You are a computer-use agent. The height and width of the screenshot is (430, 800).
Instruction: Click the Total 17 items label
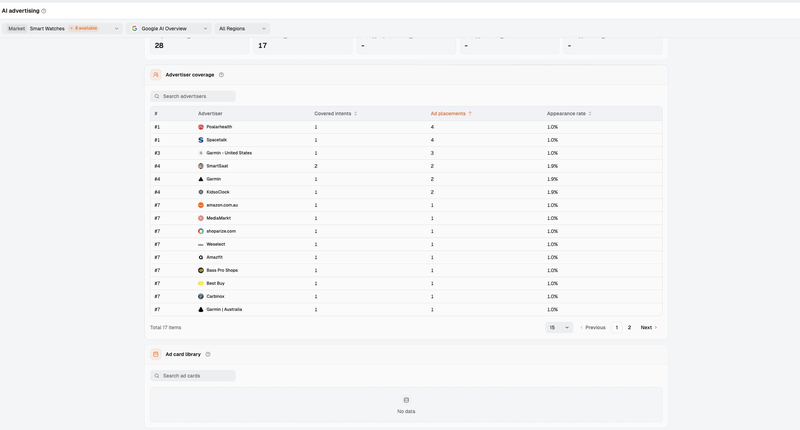tap(165, 327)
